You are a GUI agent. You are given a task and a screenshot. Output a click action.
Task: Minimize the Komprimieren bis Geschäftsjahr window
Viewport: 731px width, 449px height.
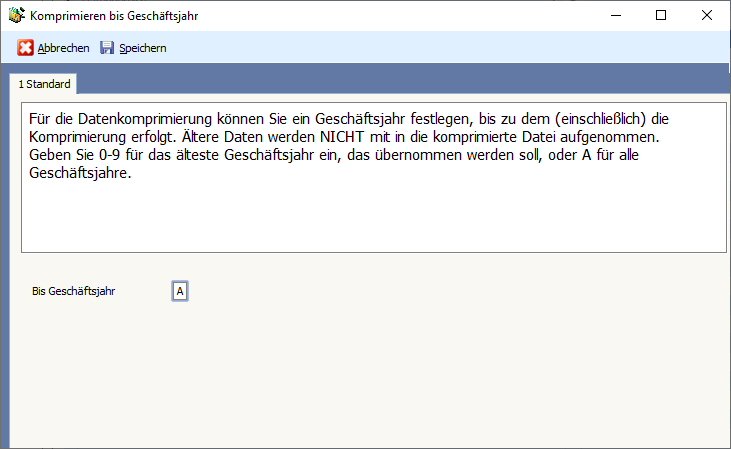616,15
